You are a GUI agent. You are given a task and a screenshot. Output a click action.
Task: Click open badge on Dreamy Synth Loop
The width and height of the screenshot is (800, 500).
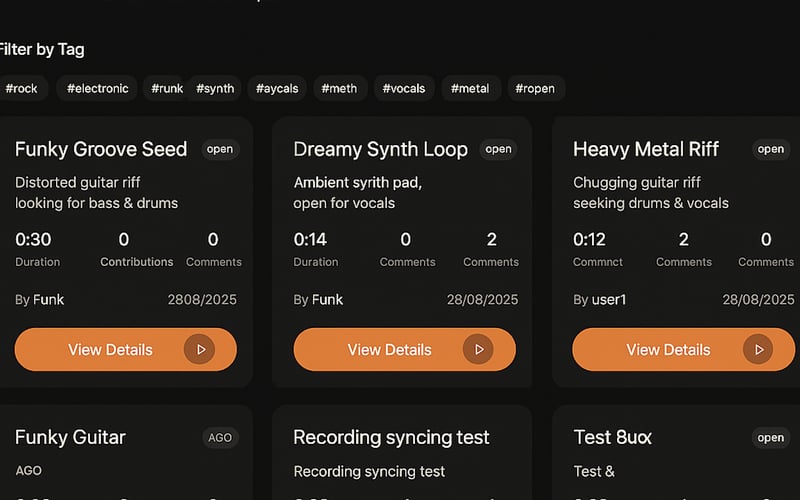click(498, 149)
